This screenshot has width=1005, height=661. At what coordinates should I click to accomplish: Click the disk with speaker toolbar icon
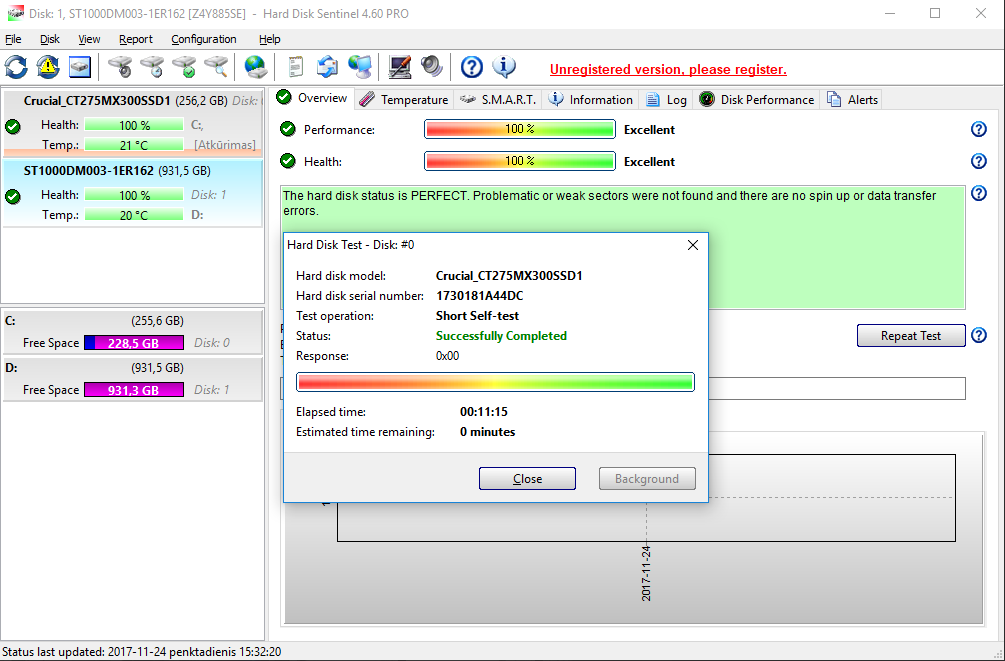coord(120,67)
